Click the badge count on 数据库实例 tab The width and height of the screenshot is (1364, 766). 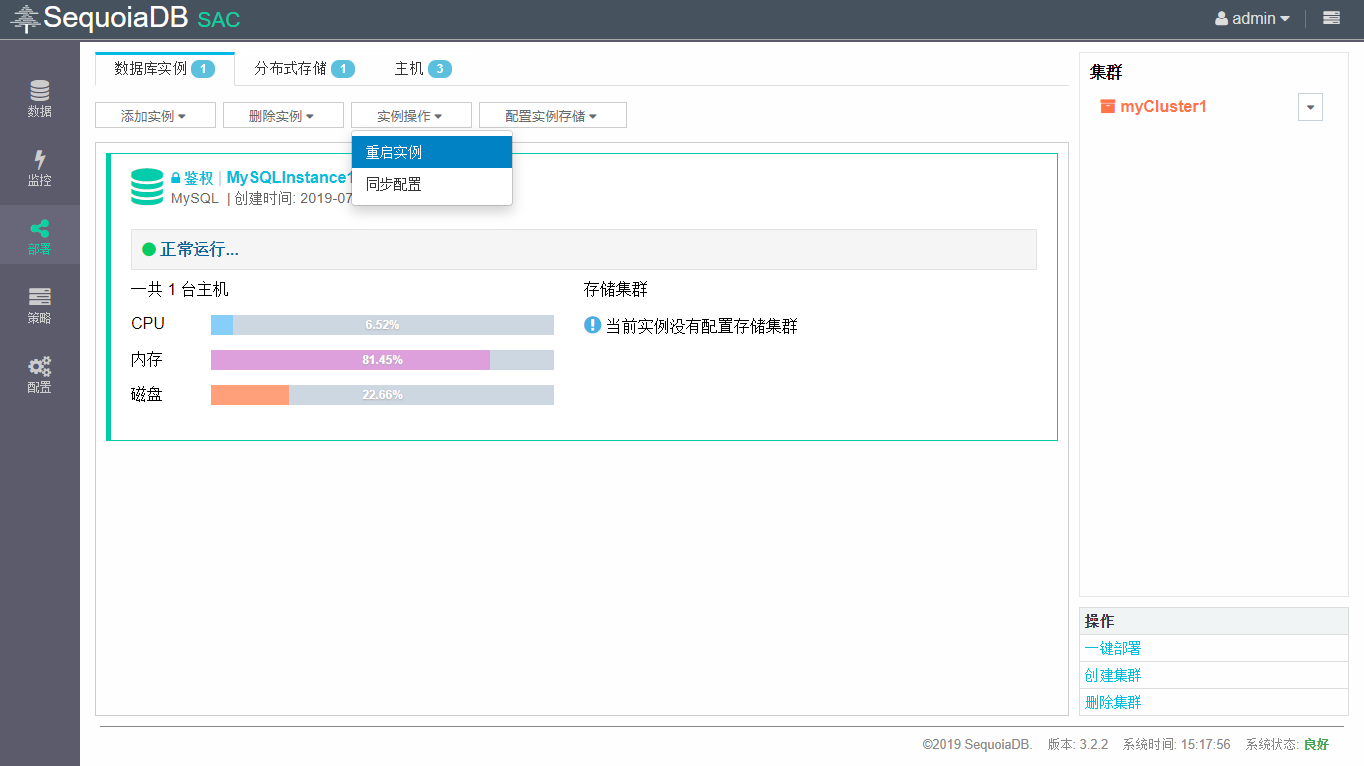[x=203, y=69]
